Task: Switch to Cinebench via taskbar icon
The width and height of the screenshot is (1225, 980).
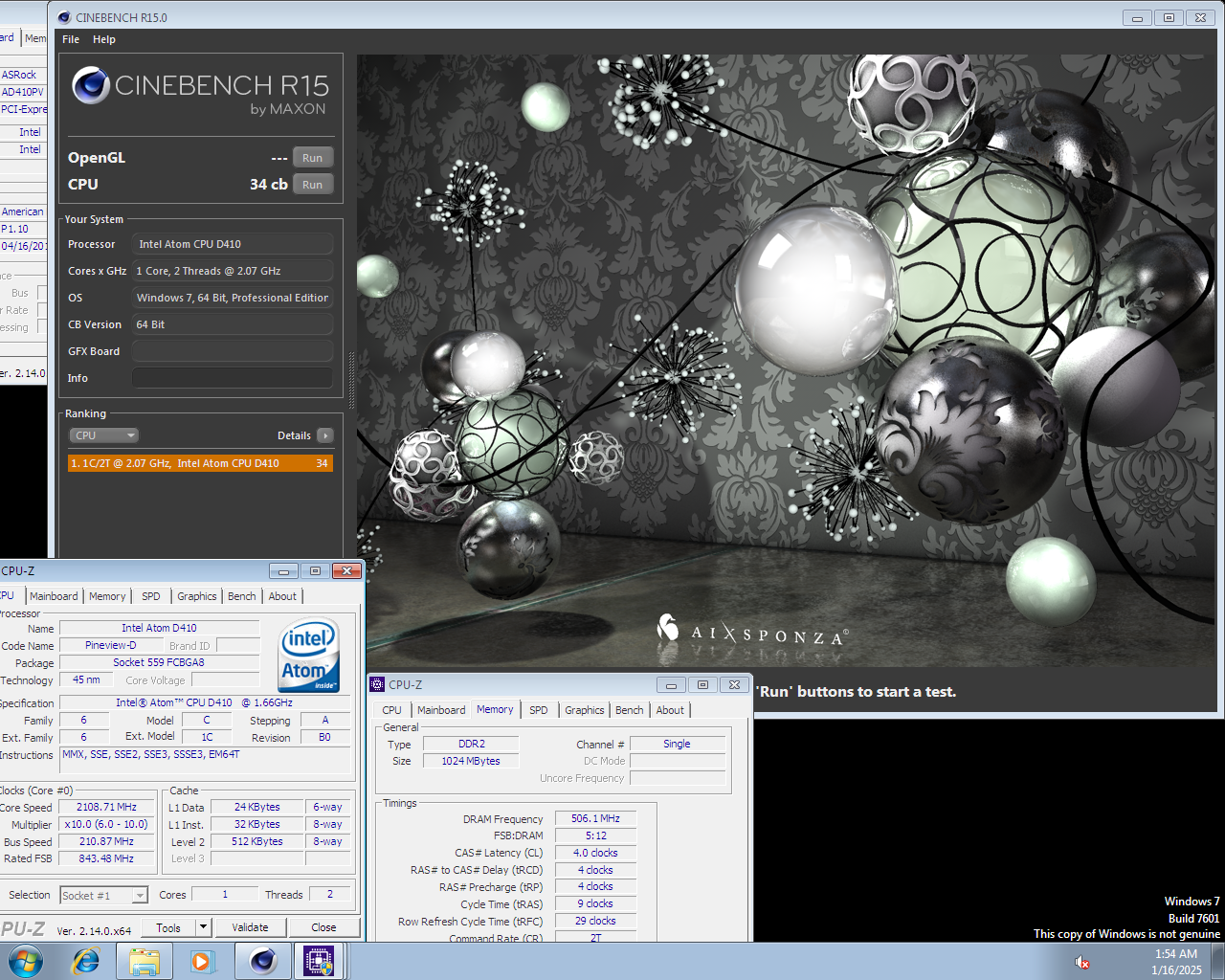Action: [x=263, y=961]
